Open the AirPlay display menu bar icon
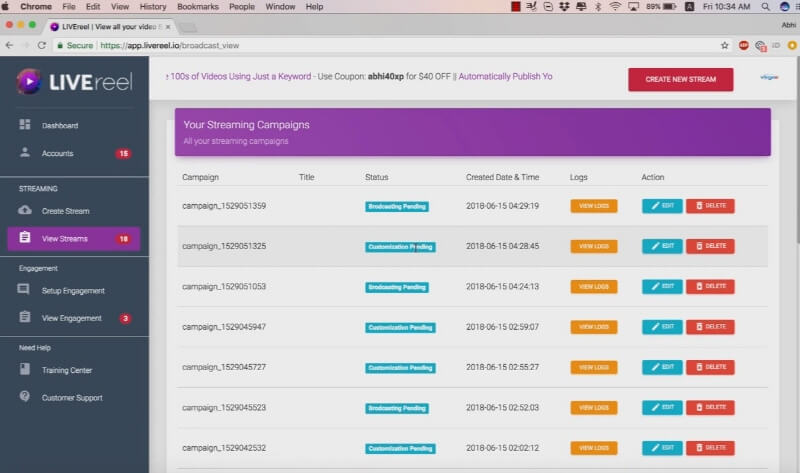 [x=633, y=7]
